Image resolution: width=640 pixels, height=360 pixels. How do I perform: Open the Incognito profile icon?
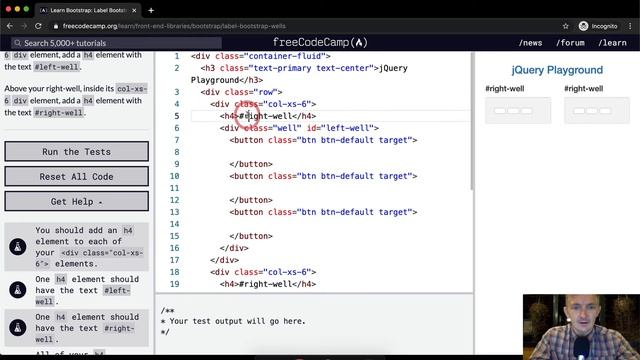pos(583,26)
